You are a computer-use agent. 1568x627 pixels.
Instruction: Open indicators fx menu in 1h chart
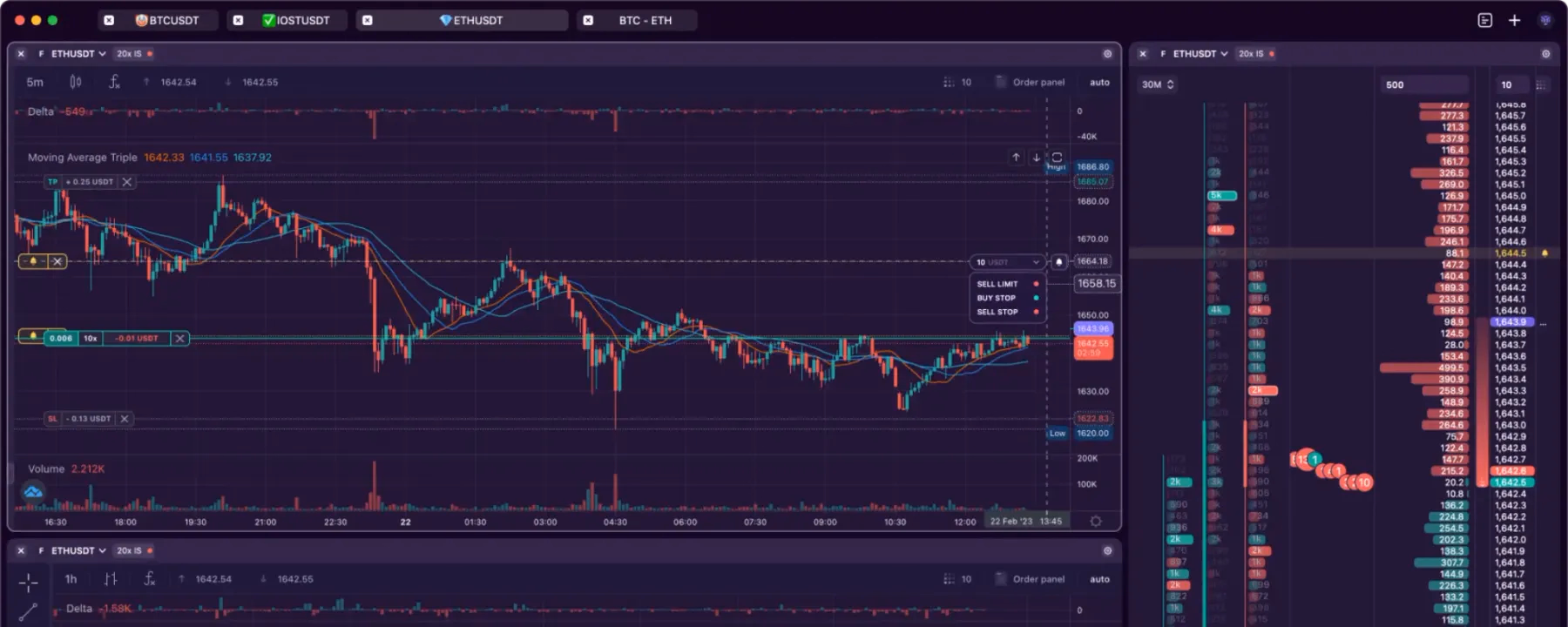[x=149, y=579]
